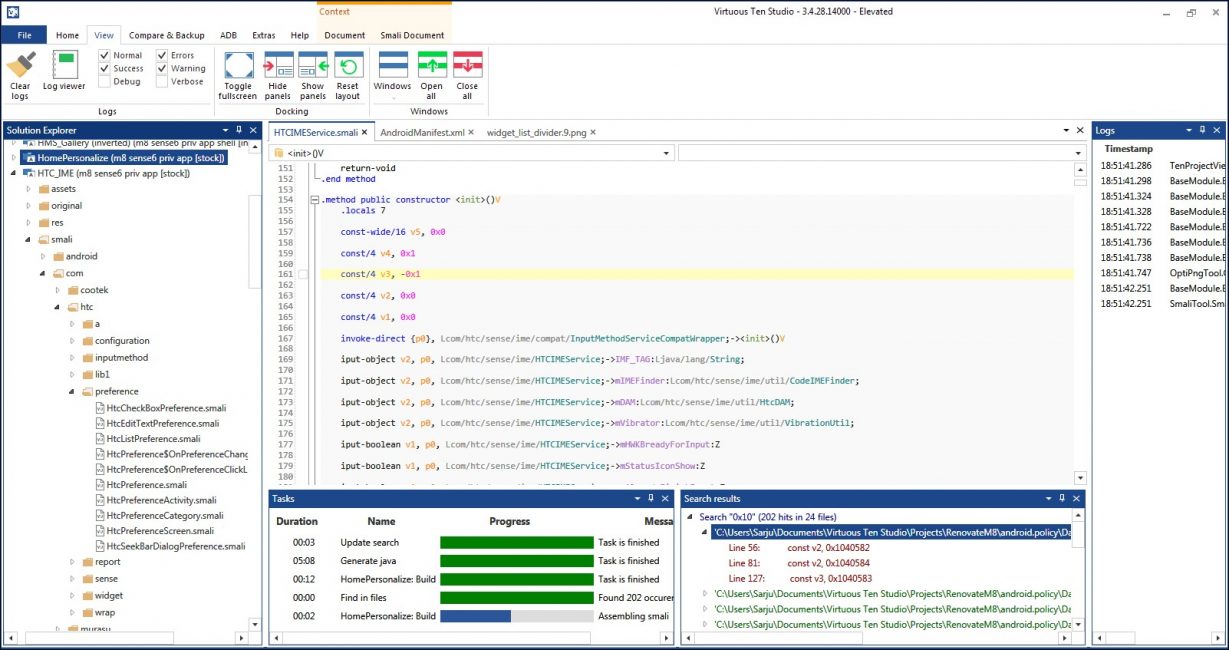Image resolution: width=1229 pixels, height=650 pixels.
Task: Switch to the Home ribbon tab
Action: 67,35
